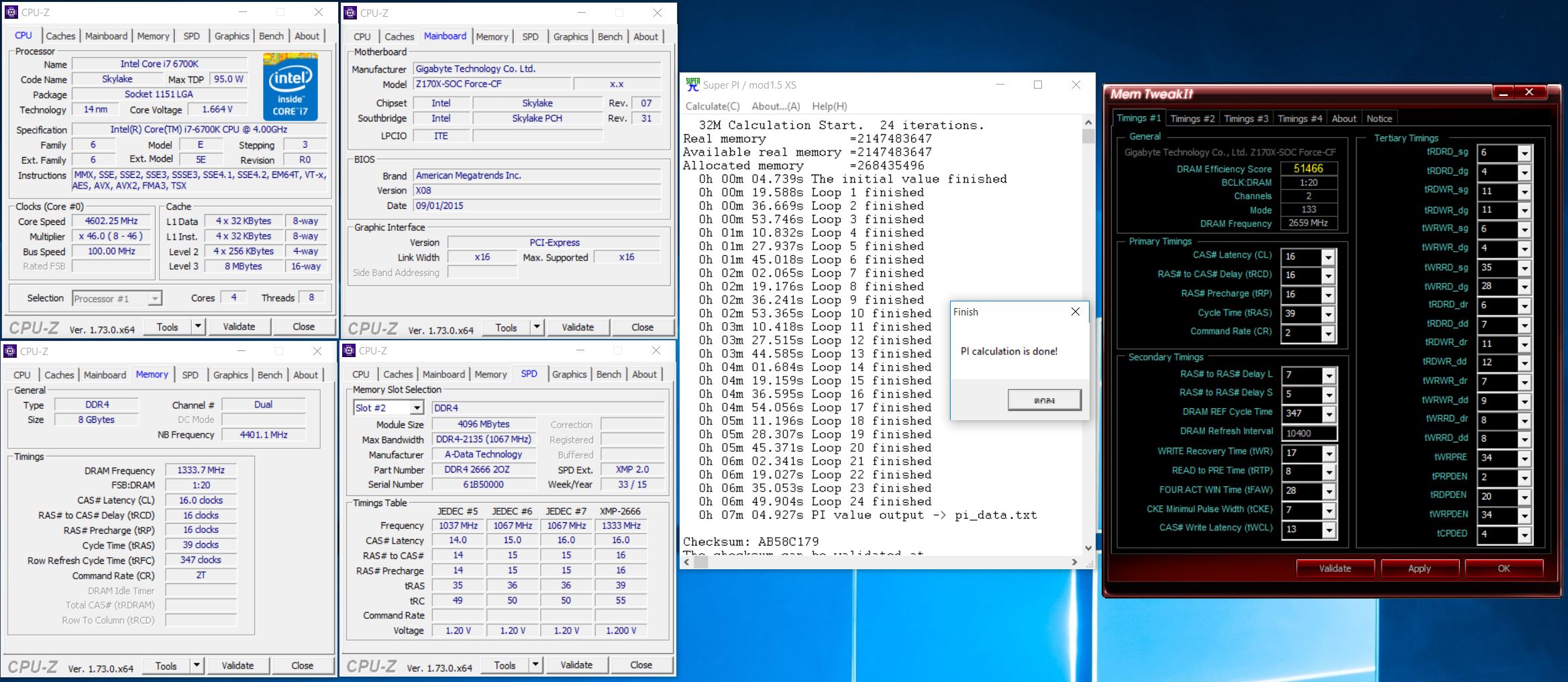1568x682 pixels.
Task: Click Validate button in Mem TweakIt
Action: (1335, 569)
